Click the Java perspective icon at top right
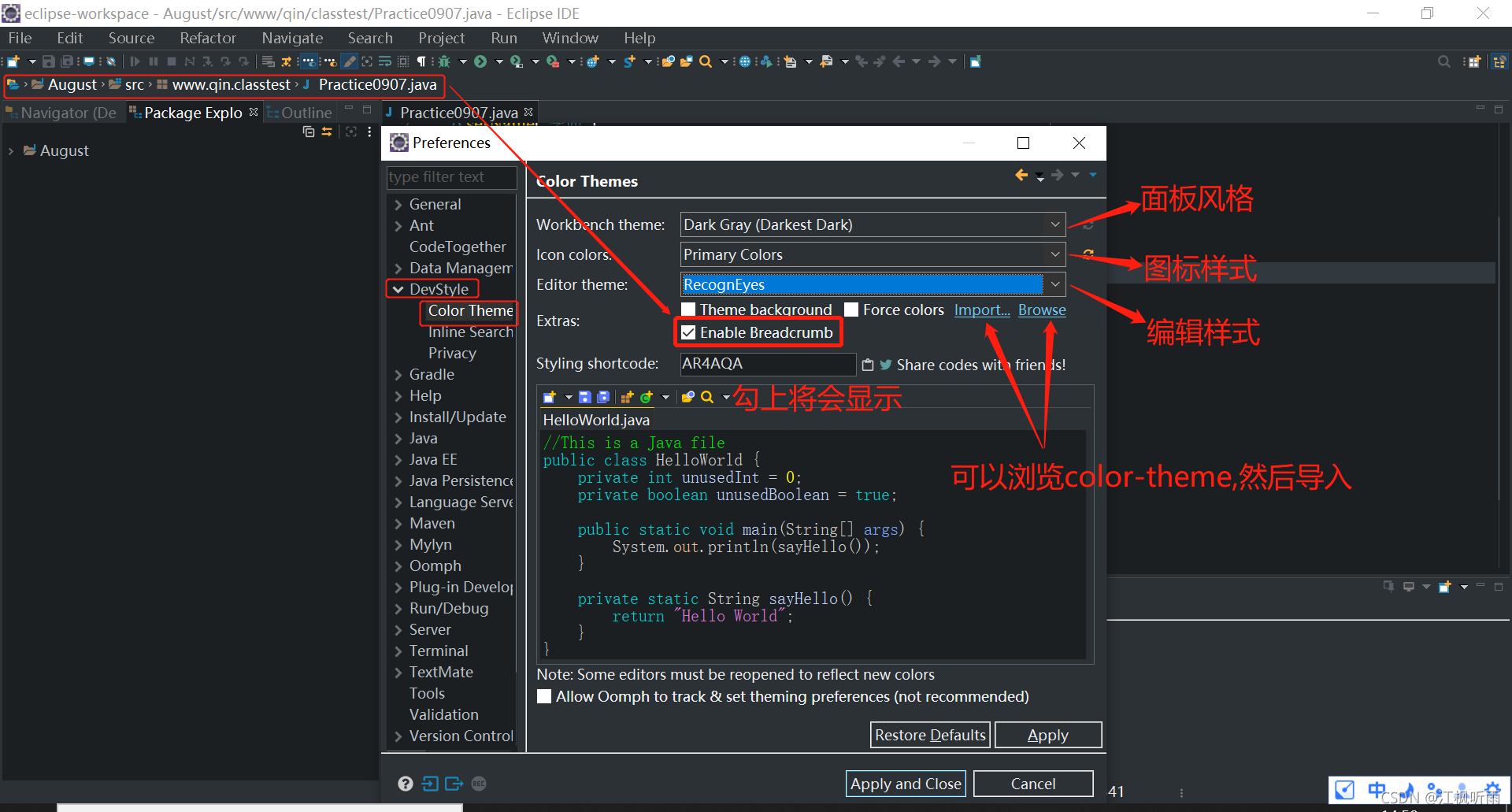 point(1499,61)
